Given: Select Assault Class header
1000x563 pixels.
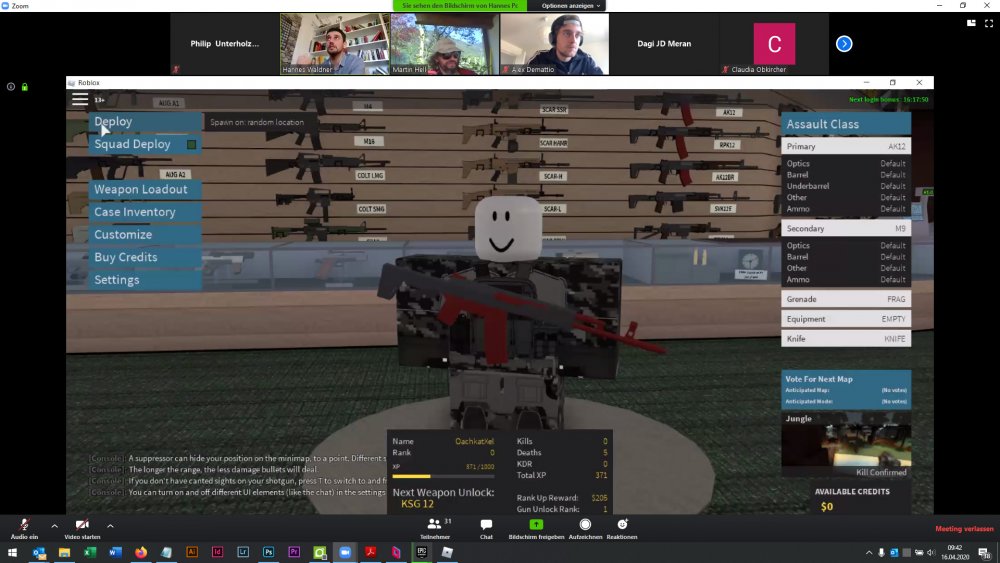Looking at the screenshot, I should pos(846,124).
